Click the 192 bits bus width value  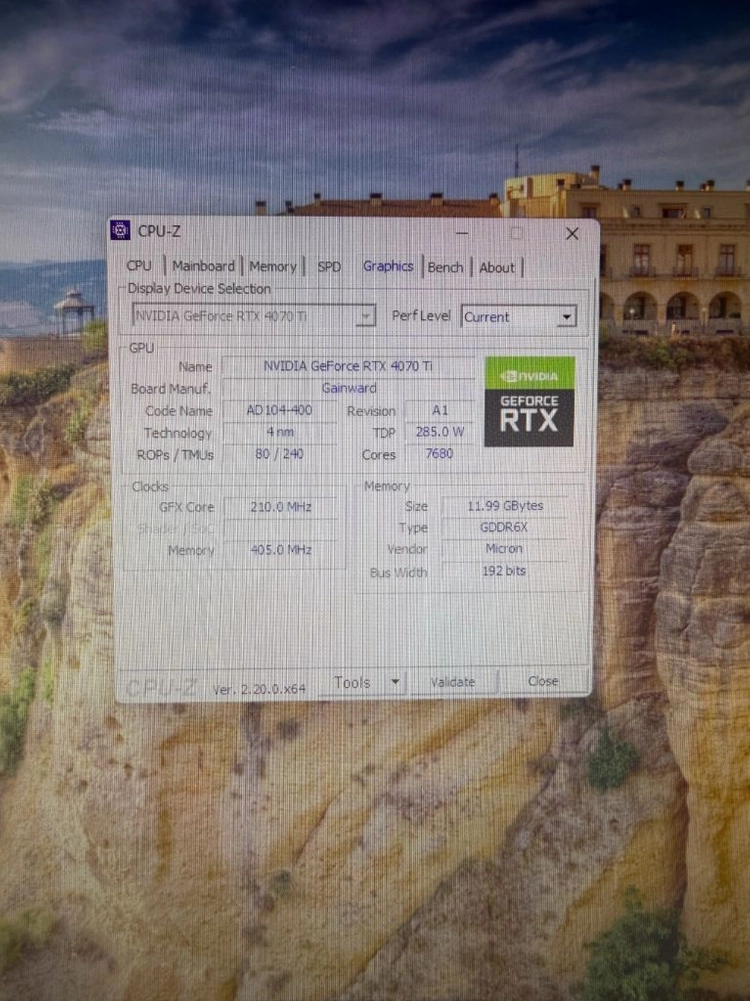pos(504,571)
